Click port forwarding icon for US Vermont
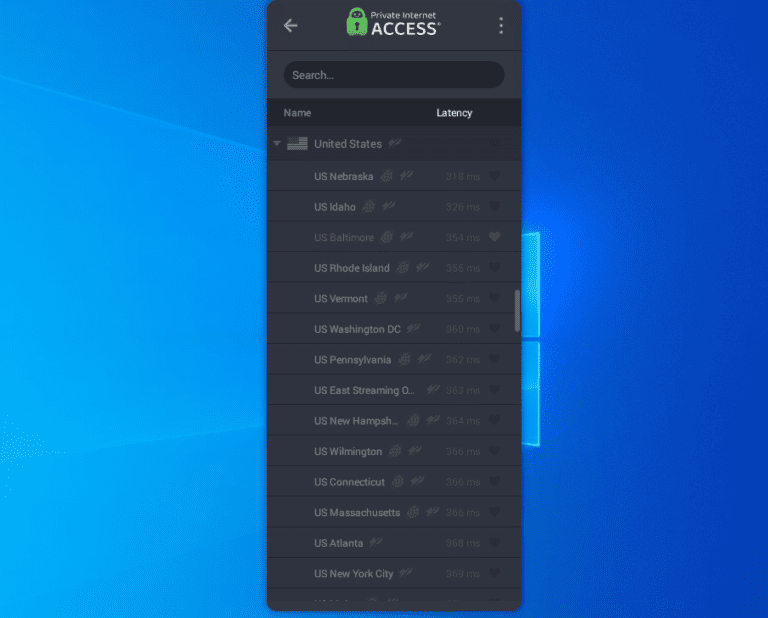This screenshot has height=618, width=768. tap(400, 297)
